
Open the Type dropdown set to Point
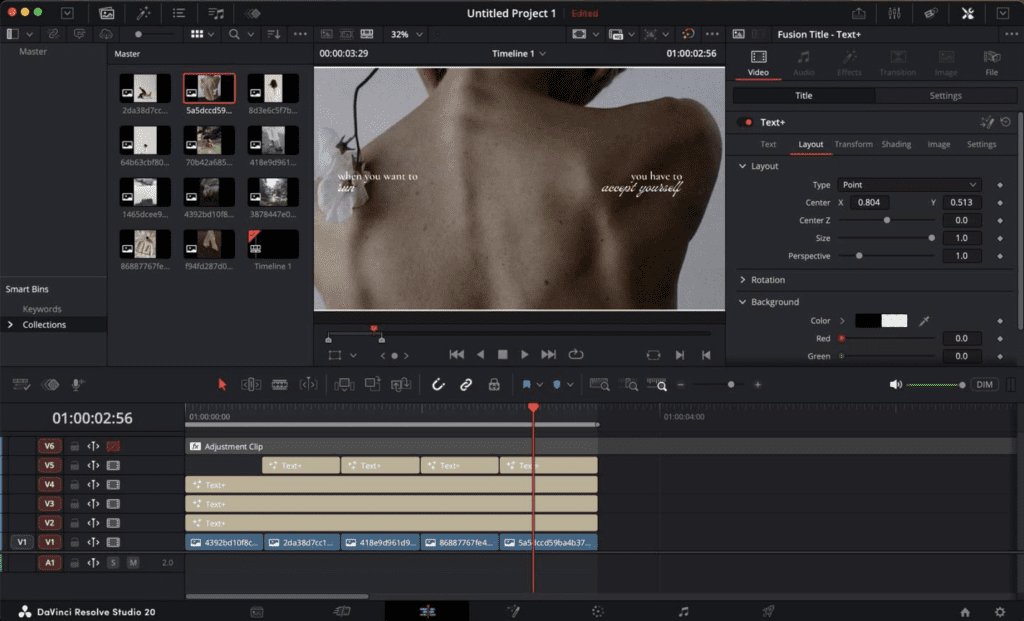(909, 185)
